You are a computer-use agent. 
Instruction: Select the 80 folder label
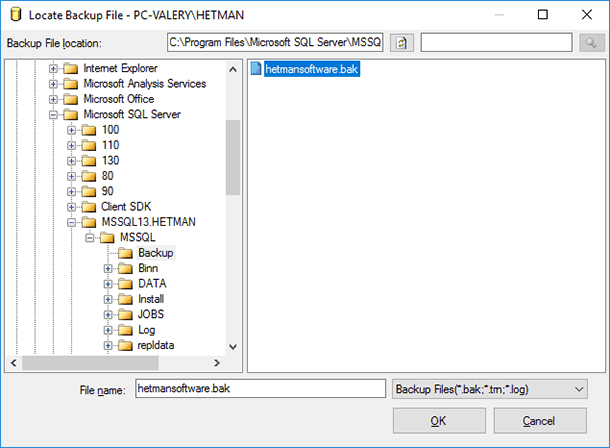point(108,176)
